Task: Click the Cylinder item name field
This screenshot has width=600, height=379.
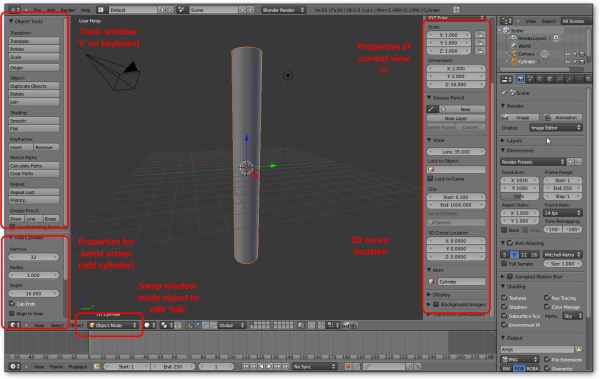Action: pyautogui.click(x=461, y=282)
